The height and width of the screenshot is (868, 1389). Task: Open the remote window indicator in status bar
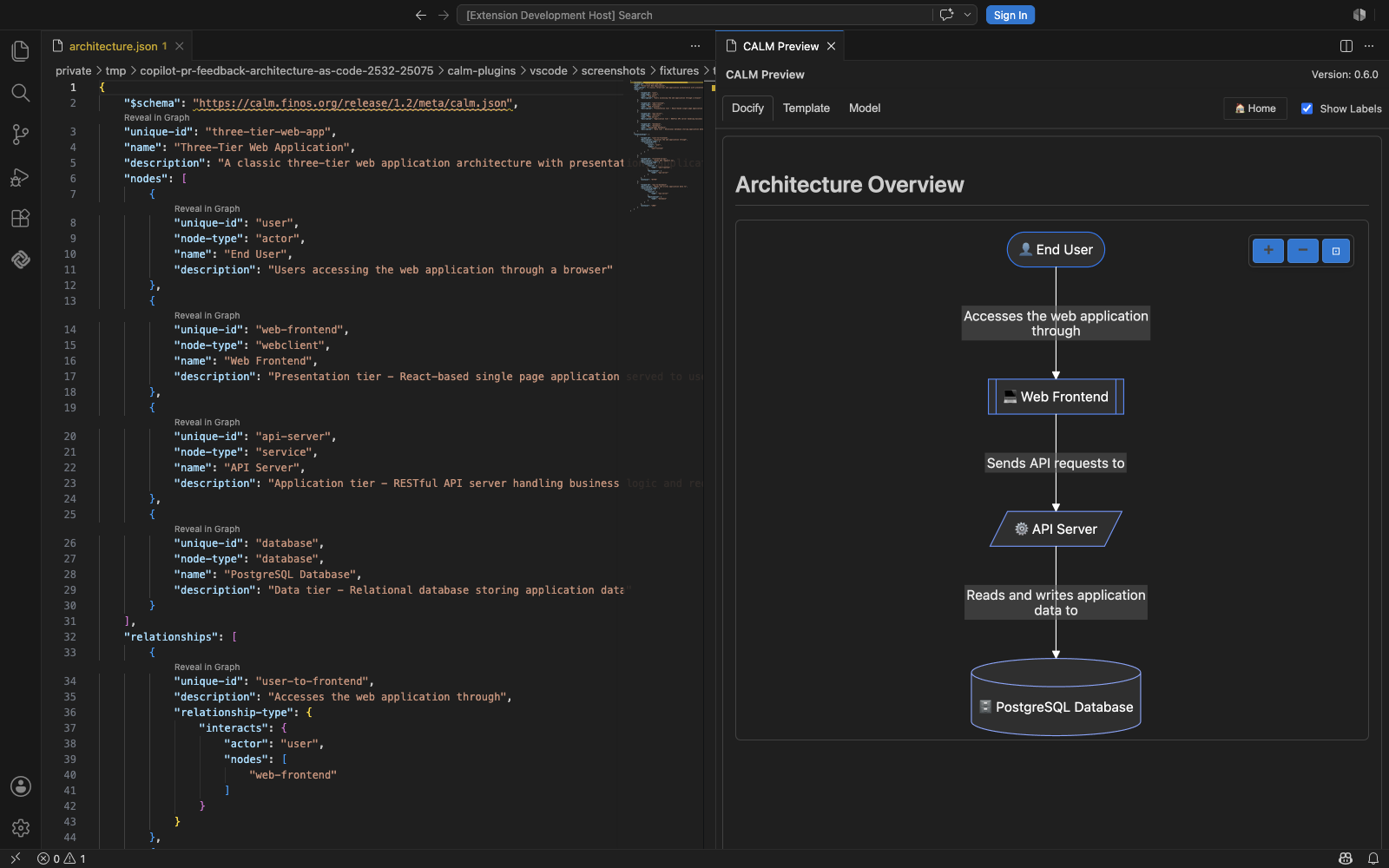click(x=15, y=858)
